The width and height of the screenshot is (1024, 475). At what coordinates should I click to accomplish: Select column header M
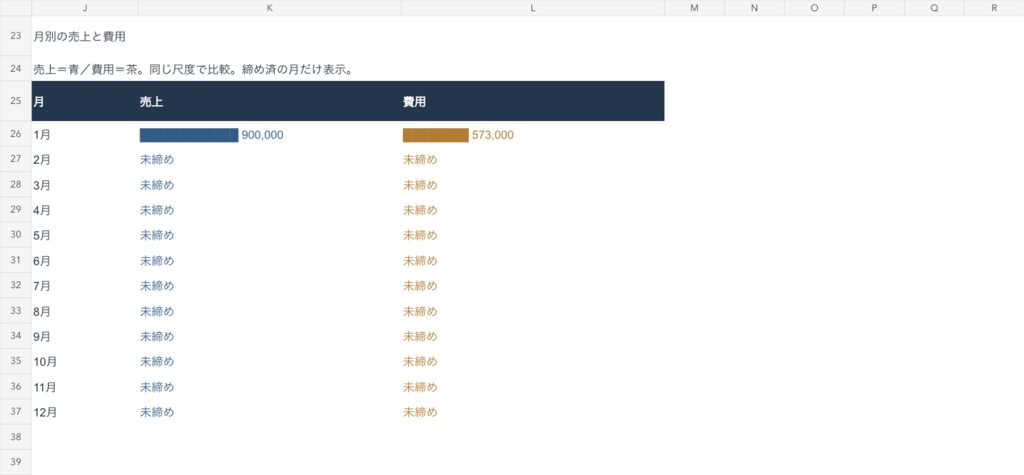(x=694, y=8)
